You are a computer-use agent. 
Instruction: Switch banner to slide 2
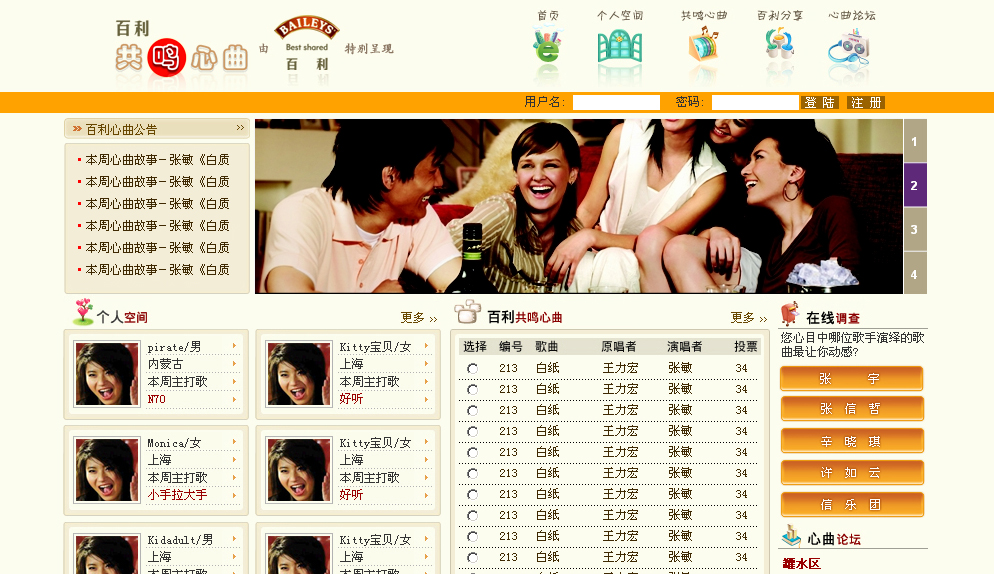pos(915,185)
